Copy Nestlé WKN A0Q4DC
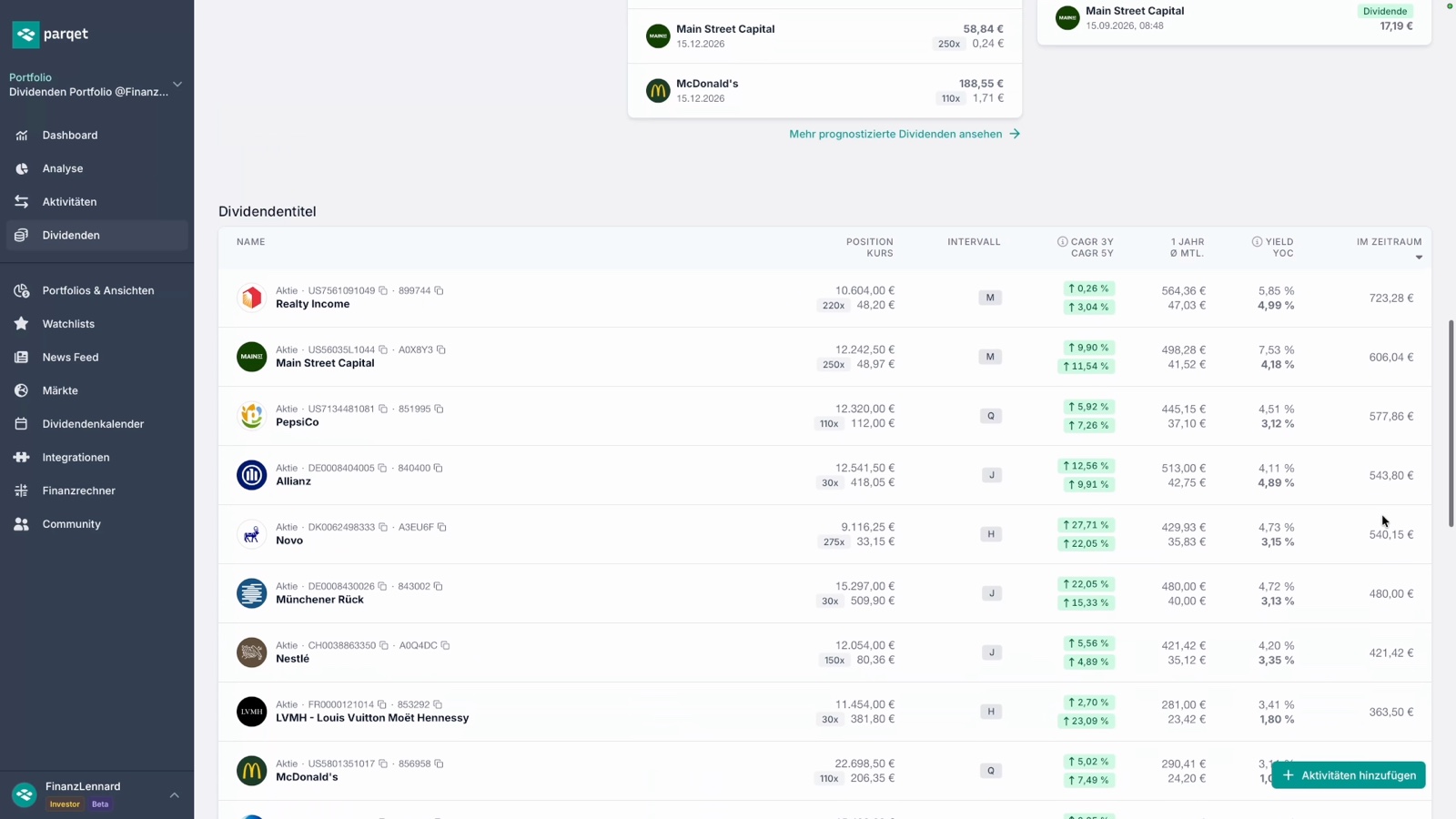Viewport: 1456px width, 819px height. click(445, 646)
